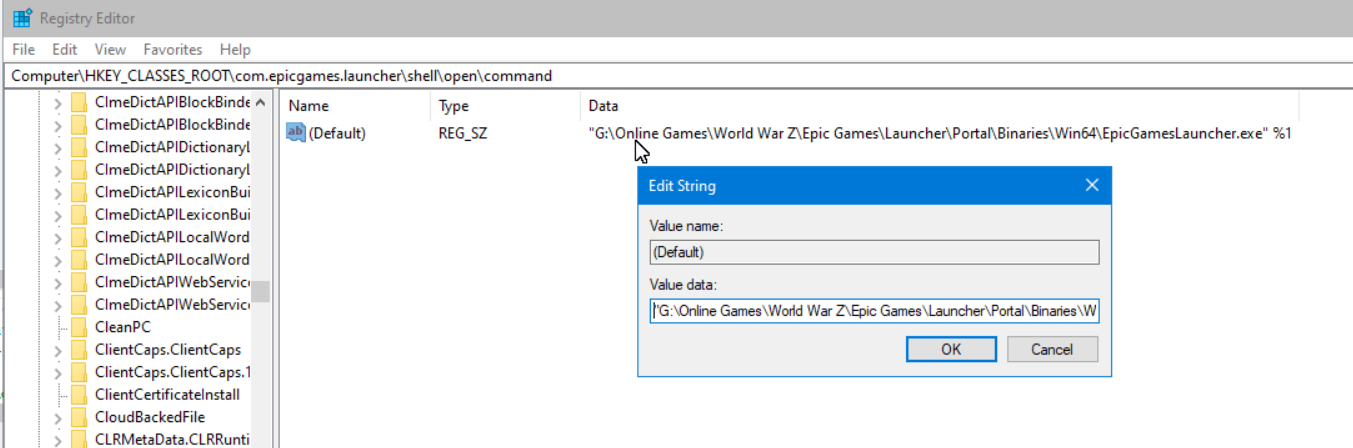Viewport: 1353px width, 448px height.
Task: Click the EpicGamesLauncher.exe data value
Action: click(940, 133)
